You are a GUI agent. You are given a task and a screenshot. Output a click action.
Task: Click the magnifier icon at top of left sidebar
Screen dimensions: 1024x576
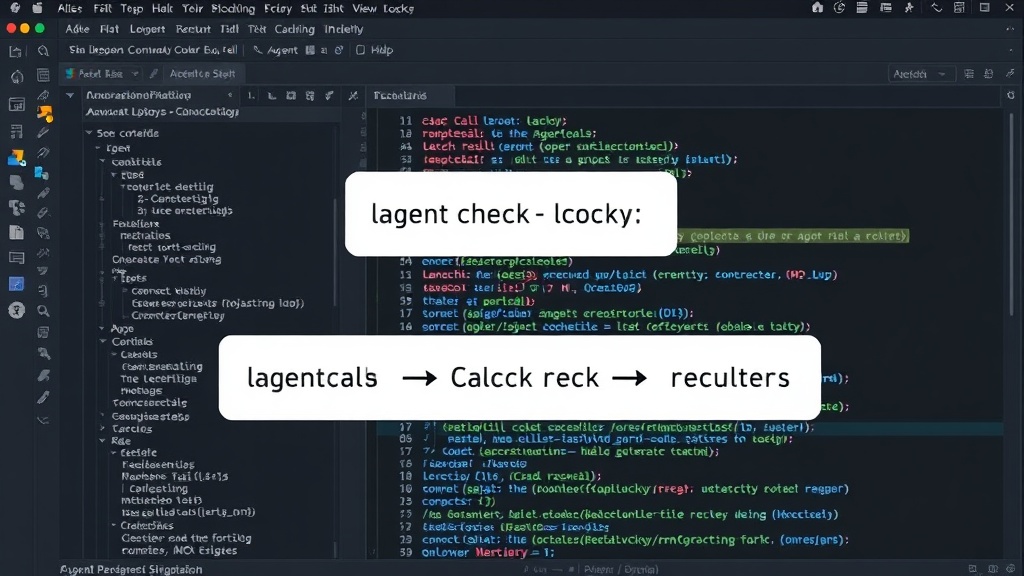(x=43, y=51)
